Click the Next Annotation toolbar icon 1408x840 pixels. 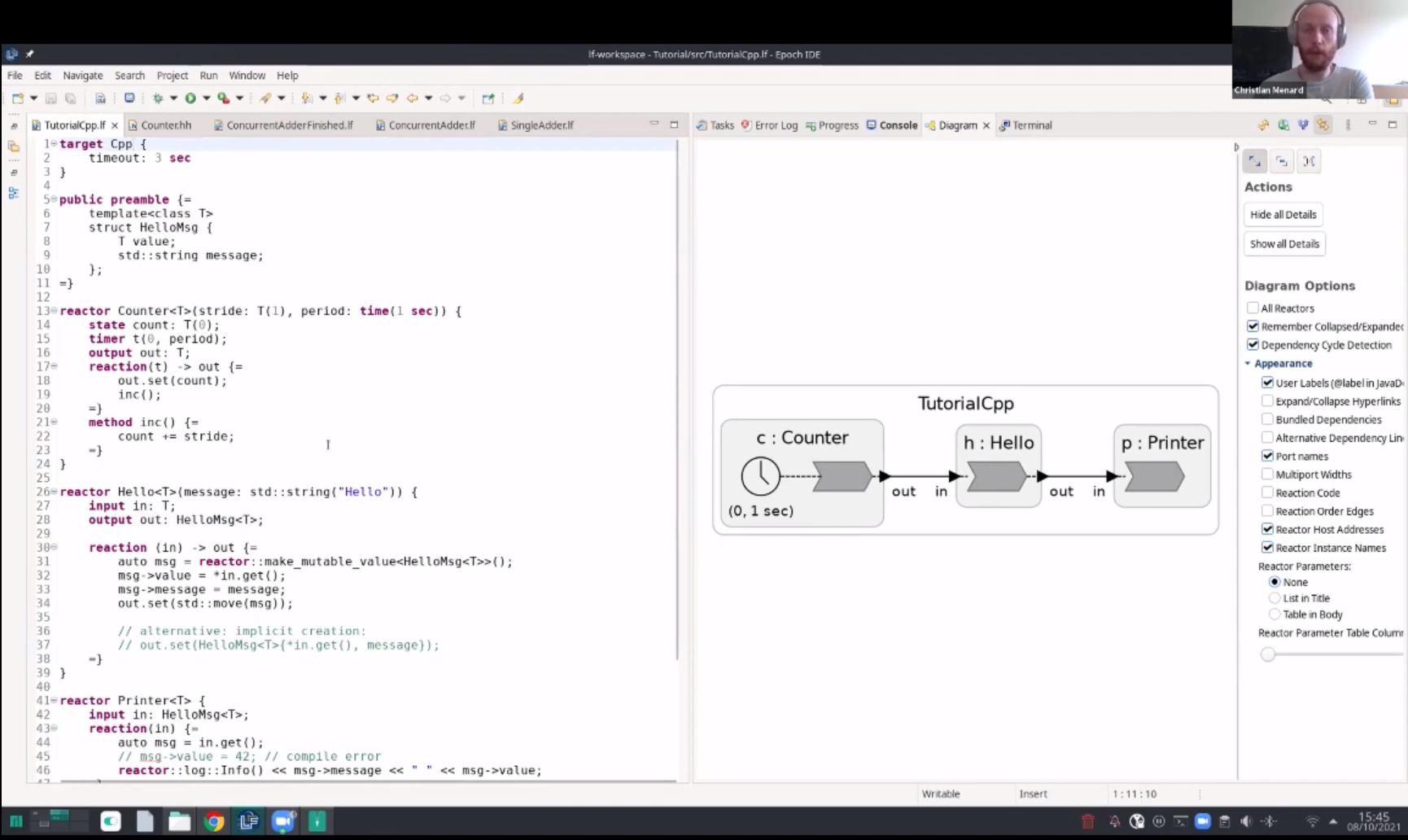coord(307,98)
